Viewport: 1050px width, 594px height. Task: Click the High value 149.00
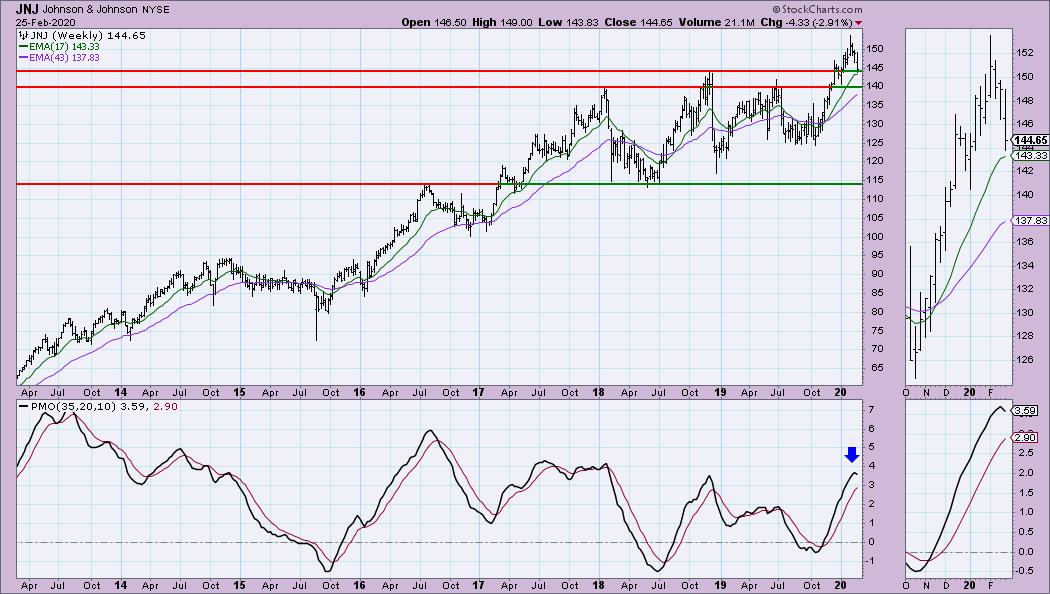pyautogui.click(x=516, y=22)
